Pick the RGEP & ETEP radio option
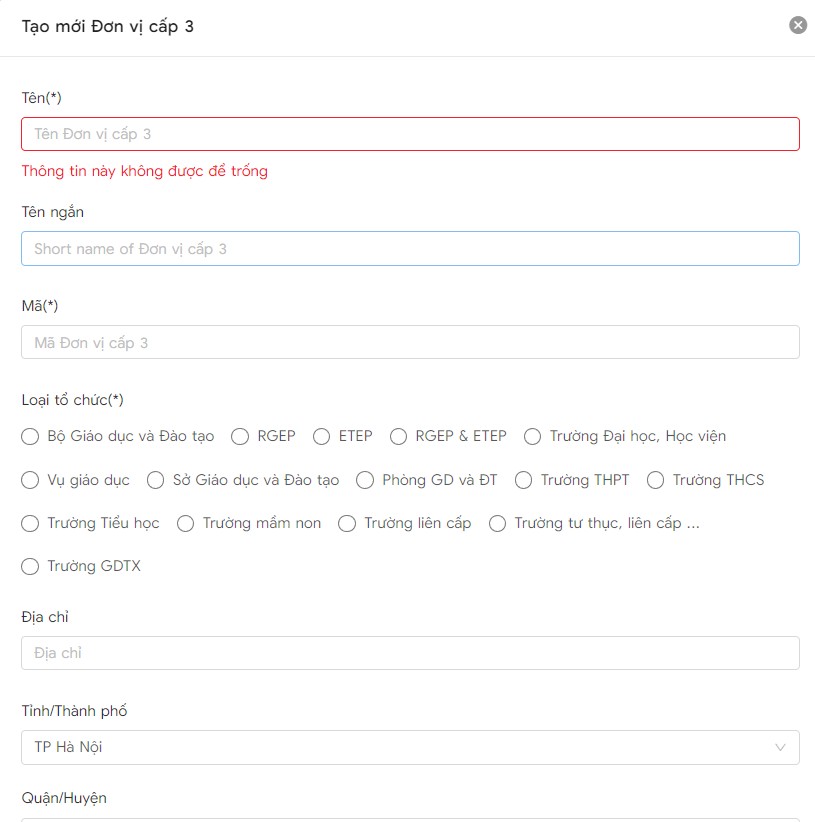 (x=399, y=436)
